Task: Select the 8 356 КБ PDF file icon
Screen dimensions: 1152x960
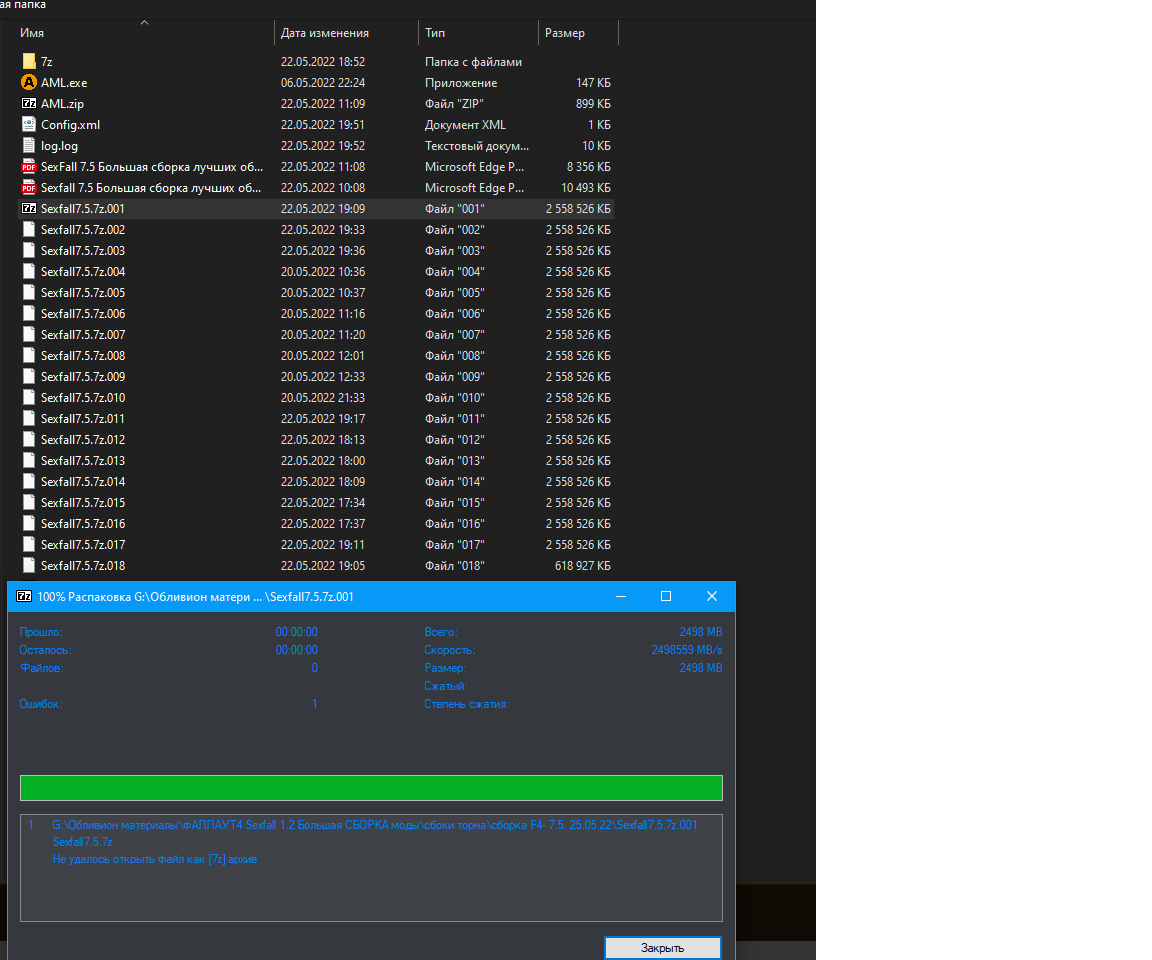Action: click(x=29, y=167)
